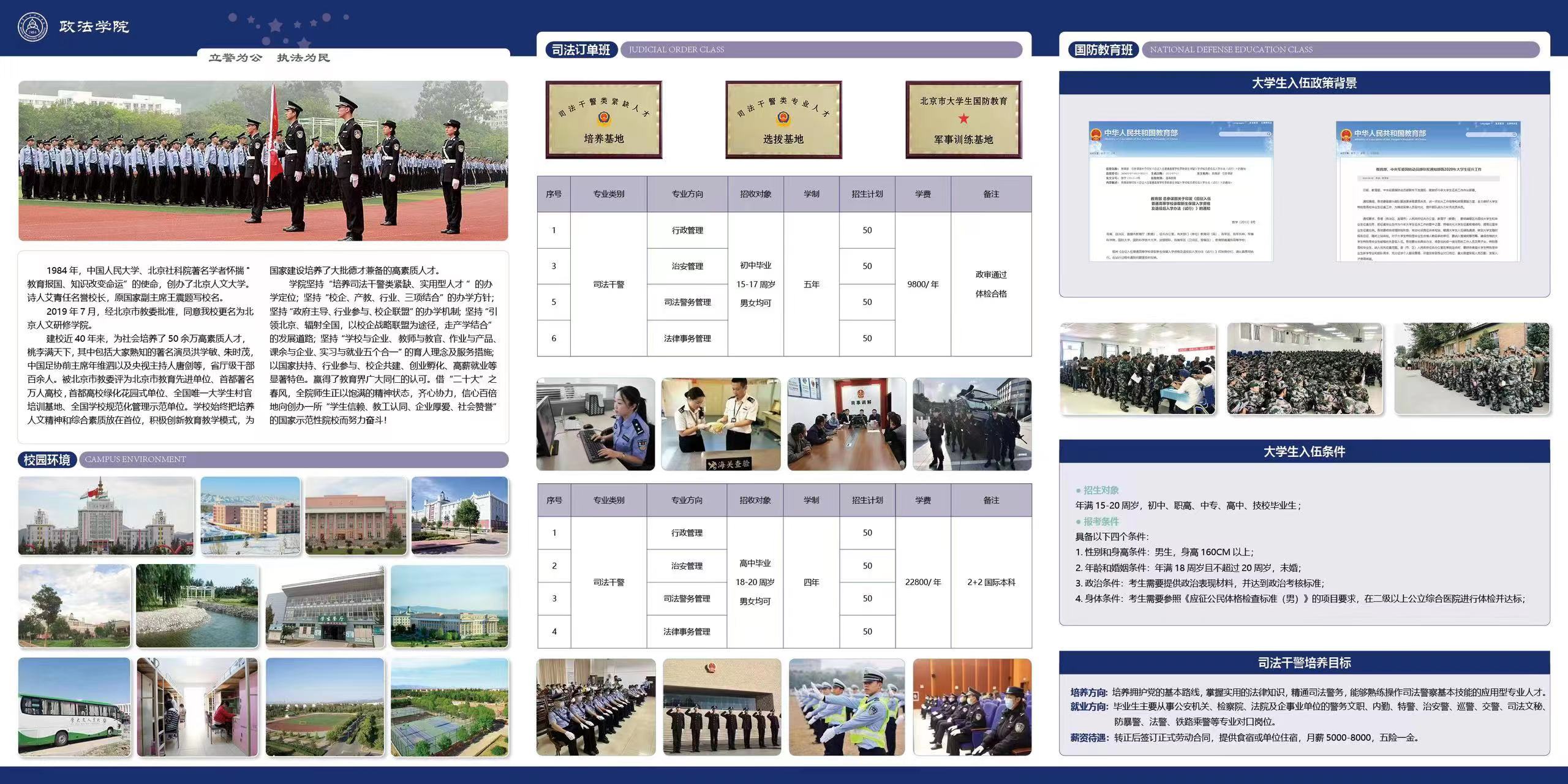
Task: Click the 校园环境 section label
Action: [47, 459]
